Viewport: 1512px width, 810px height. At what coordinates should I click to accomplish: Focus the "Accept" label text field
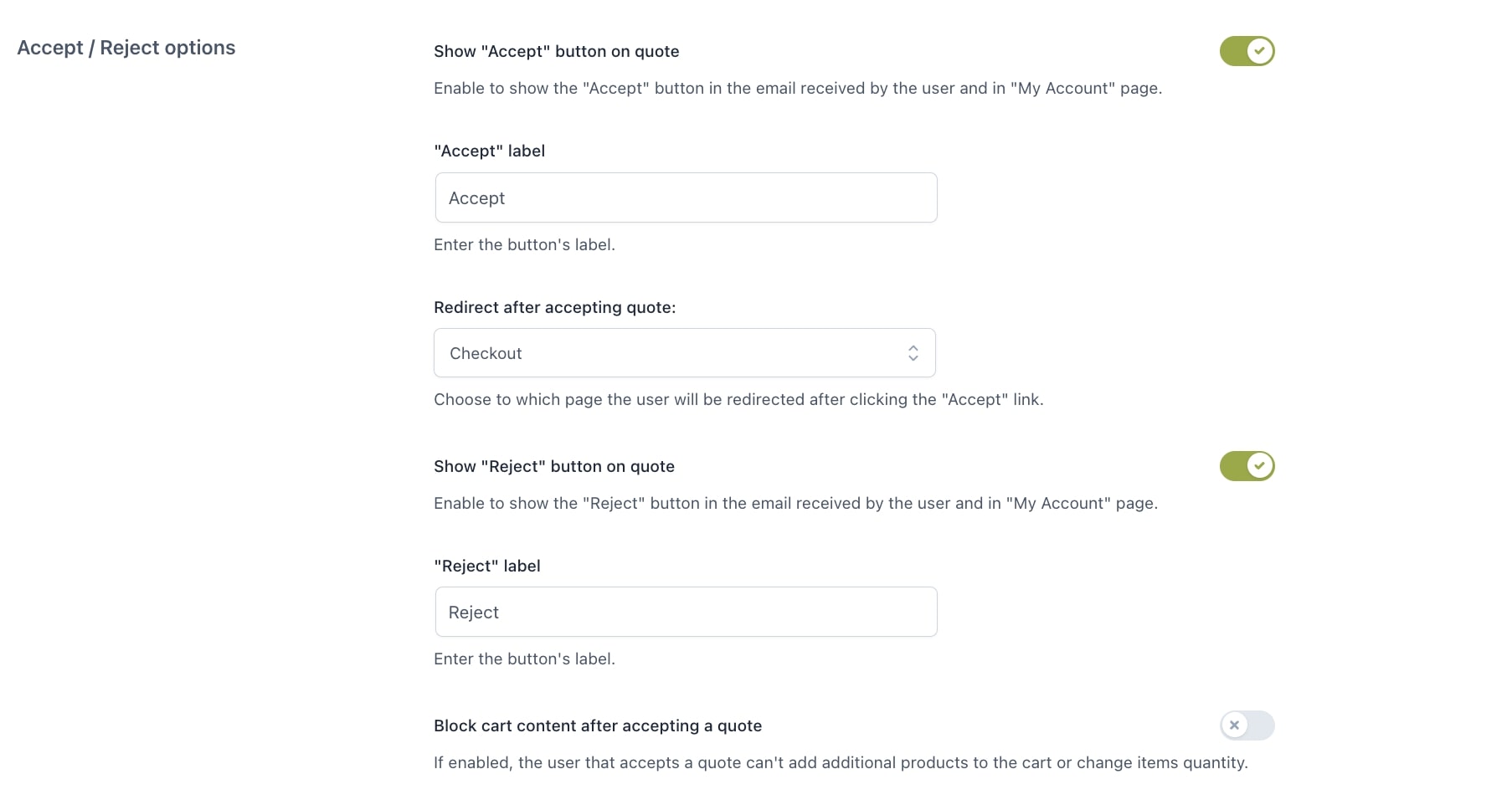(686, 198)
